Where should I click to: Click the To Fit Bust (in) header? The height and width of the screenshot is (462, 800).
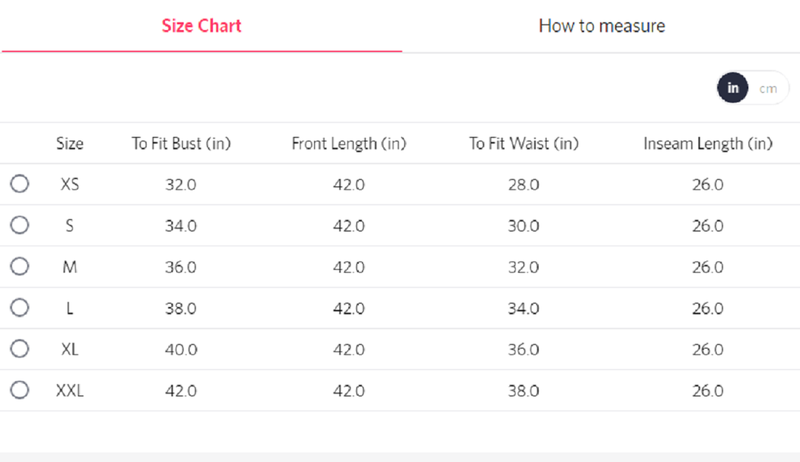point(181,144)
